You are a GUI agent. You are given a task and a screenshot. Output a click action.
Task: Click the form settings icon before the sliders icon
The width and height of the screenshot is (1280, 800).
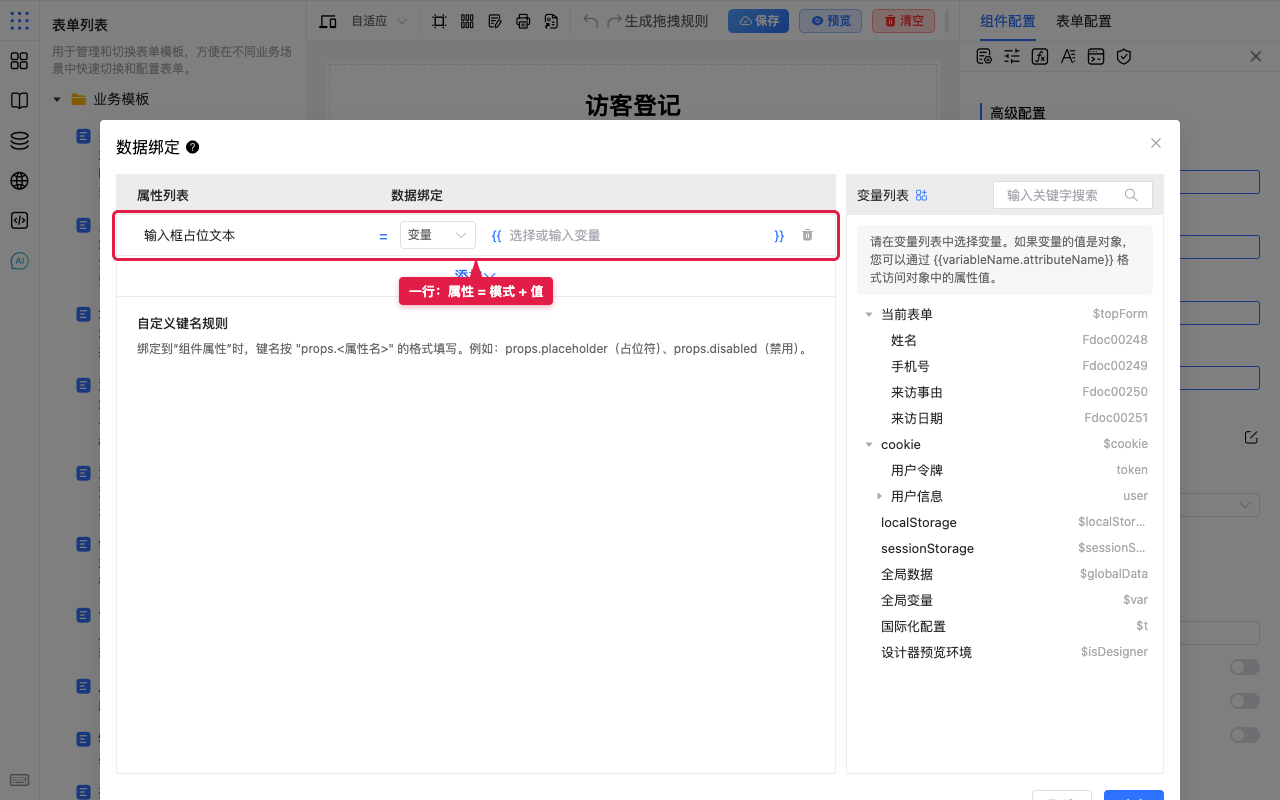coord(984,56)
